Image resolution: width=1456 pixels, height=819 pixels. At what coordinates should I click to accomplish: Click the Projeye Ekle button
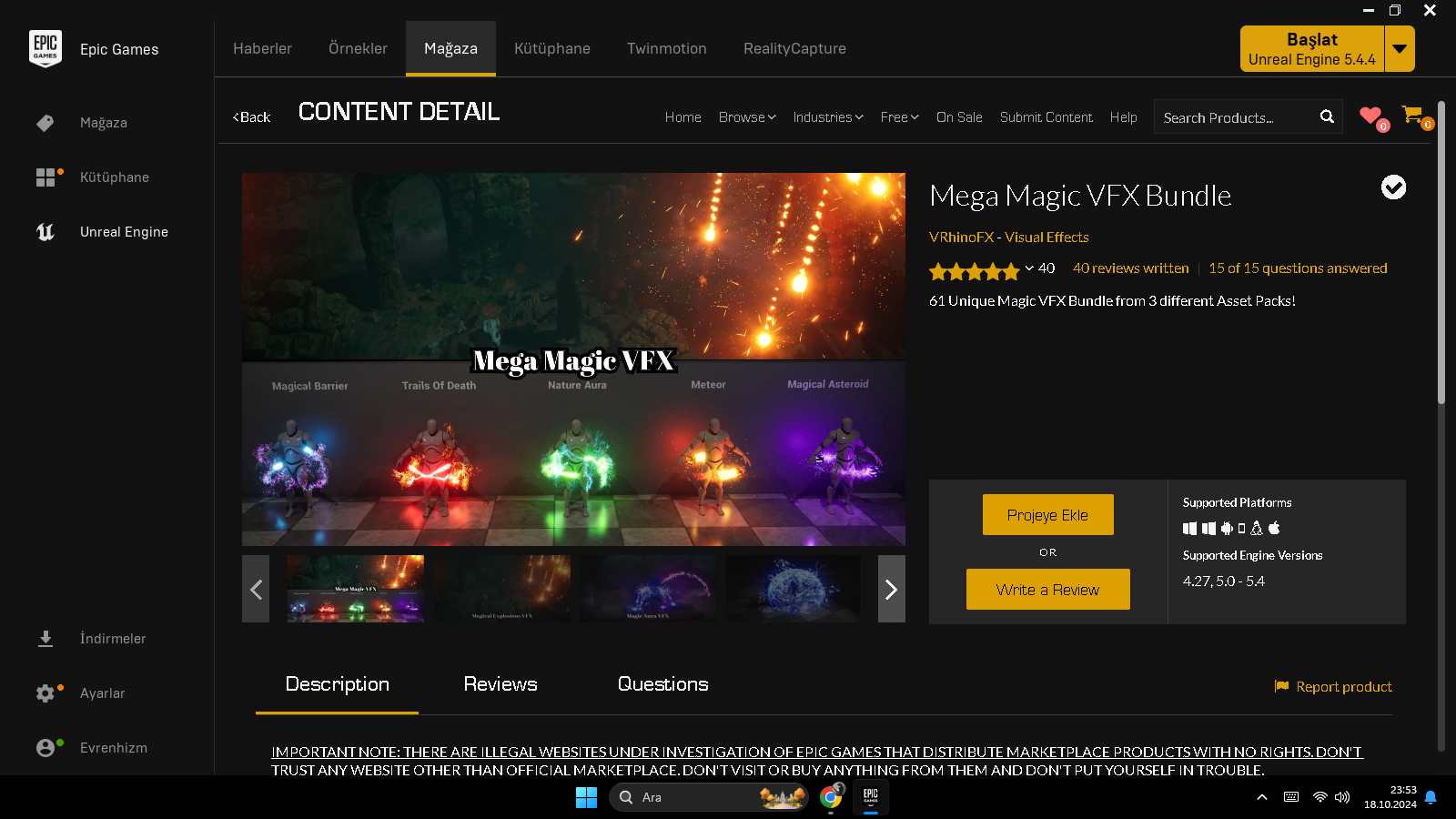pos(1047,515)
